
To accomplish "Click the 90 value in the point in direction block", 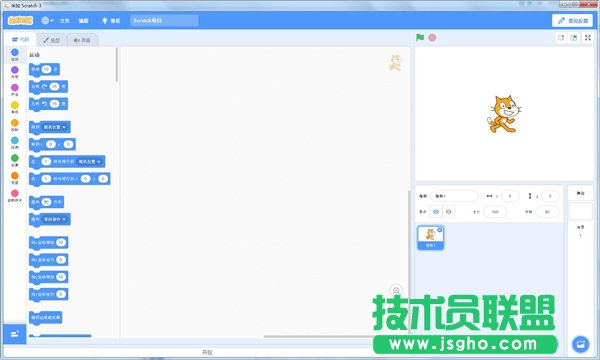I will coord(46,202).
